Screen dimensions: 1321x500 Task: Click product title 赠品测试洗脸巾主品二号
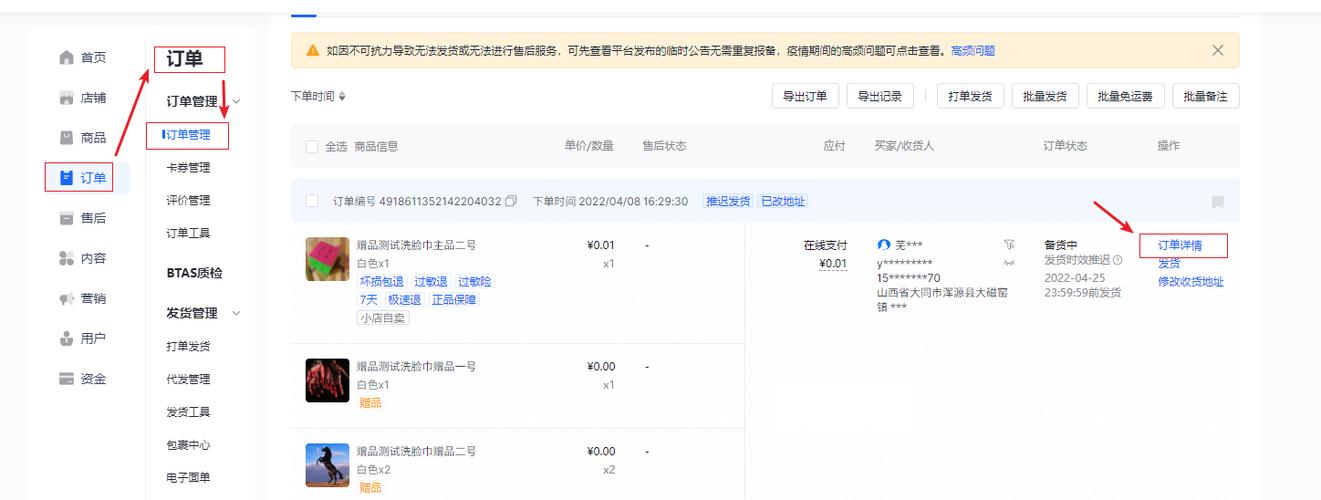point(416,245)
